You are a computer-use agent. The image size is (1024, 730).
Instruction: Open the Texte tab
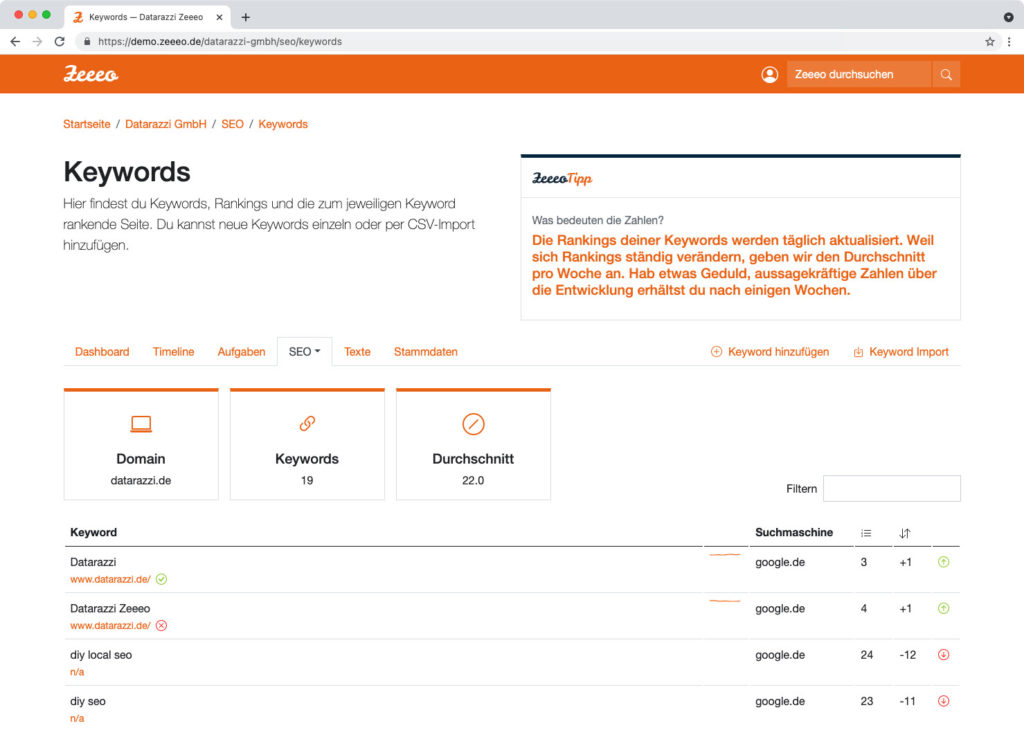357,351
